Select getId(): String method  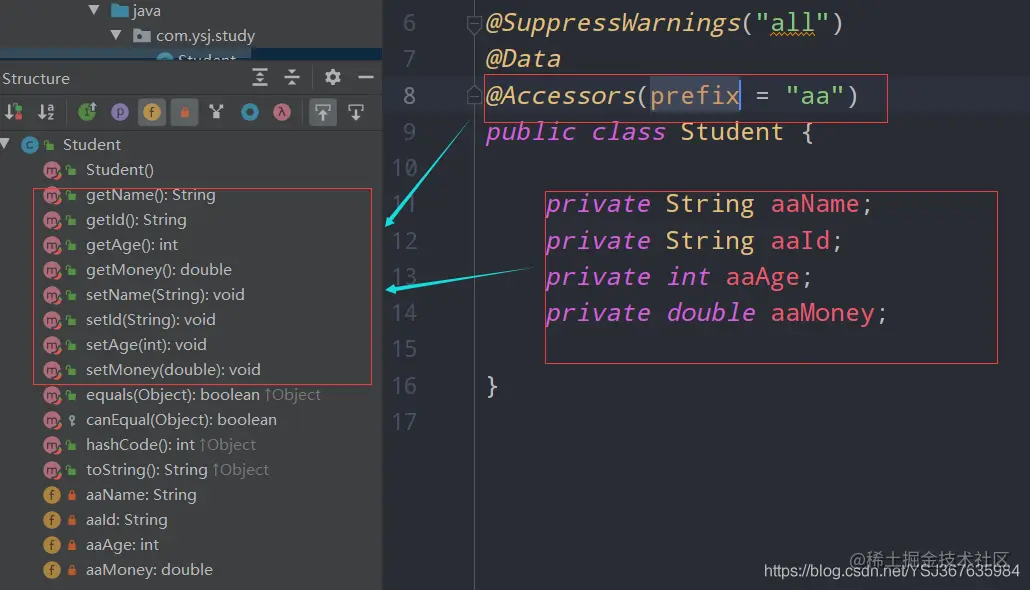pos(136,219)
